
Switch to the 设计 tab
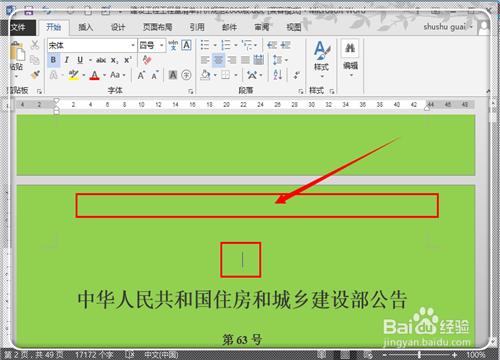(118, 27)
